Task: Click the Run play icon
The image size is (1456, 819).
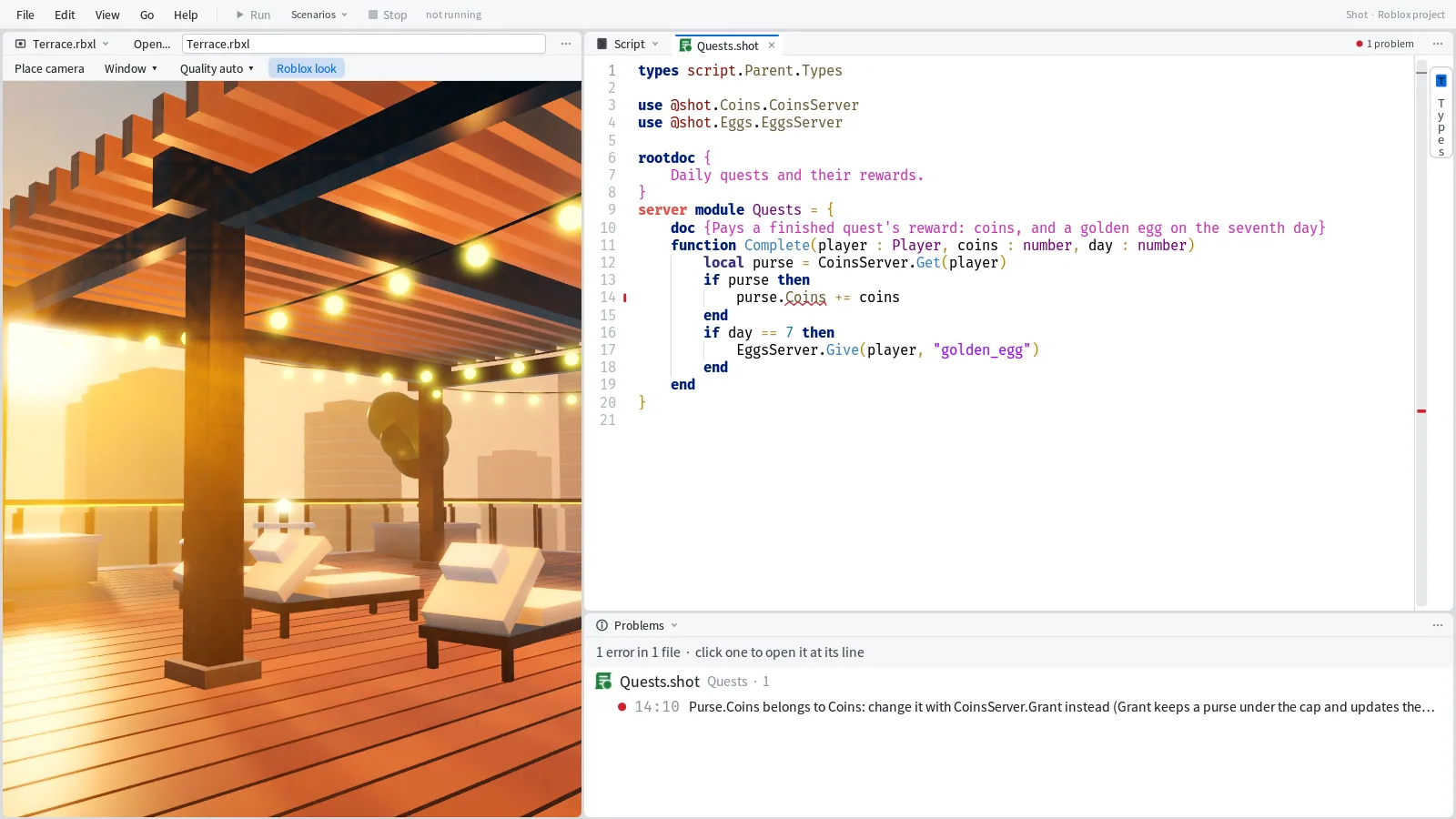Action: pos(240,15)
